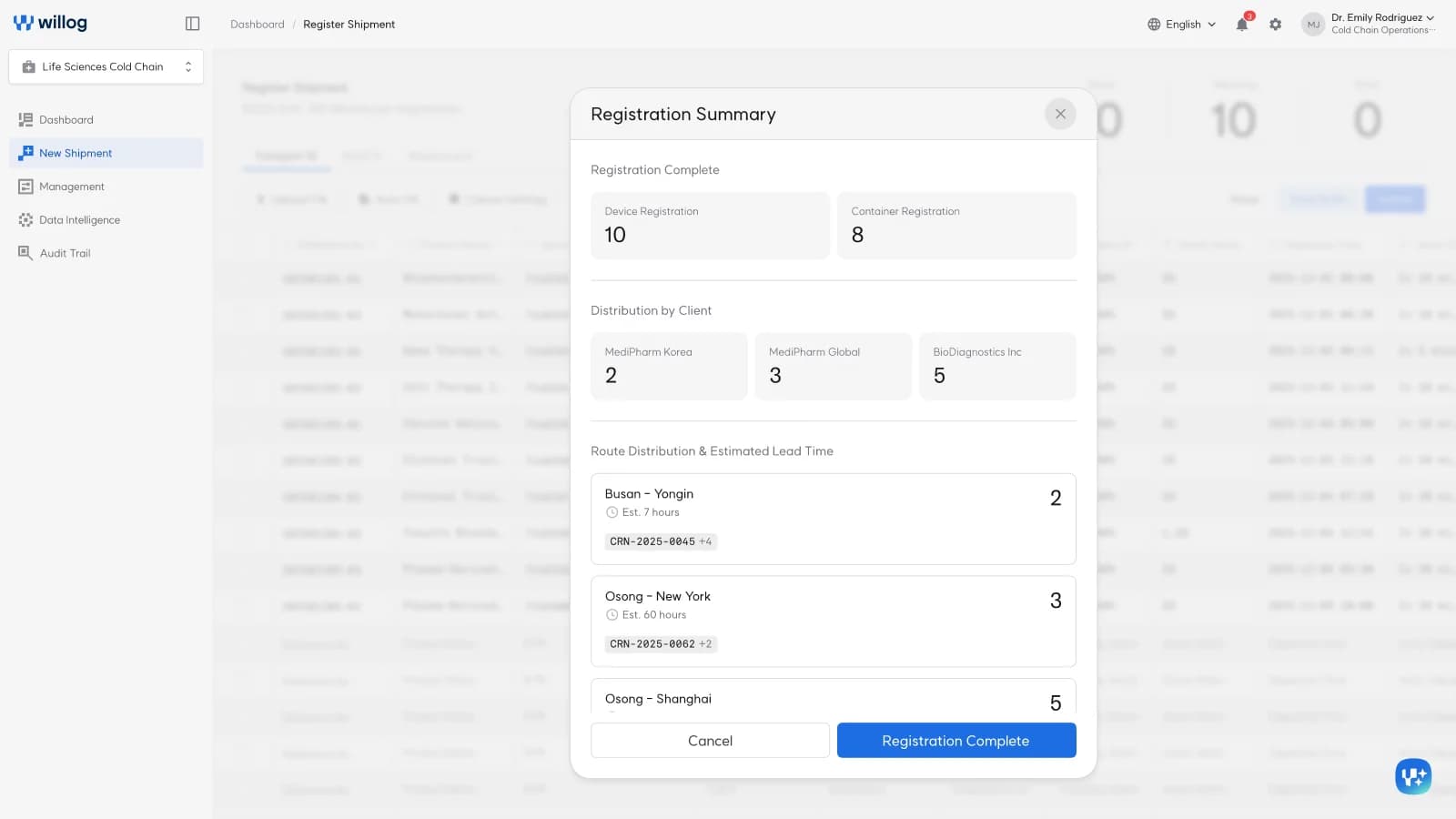Open the floating willog assistant button
Screen dimensions: 1456x819
click(1413, 776)
